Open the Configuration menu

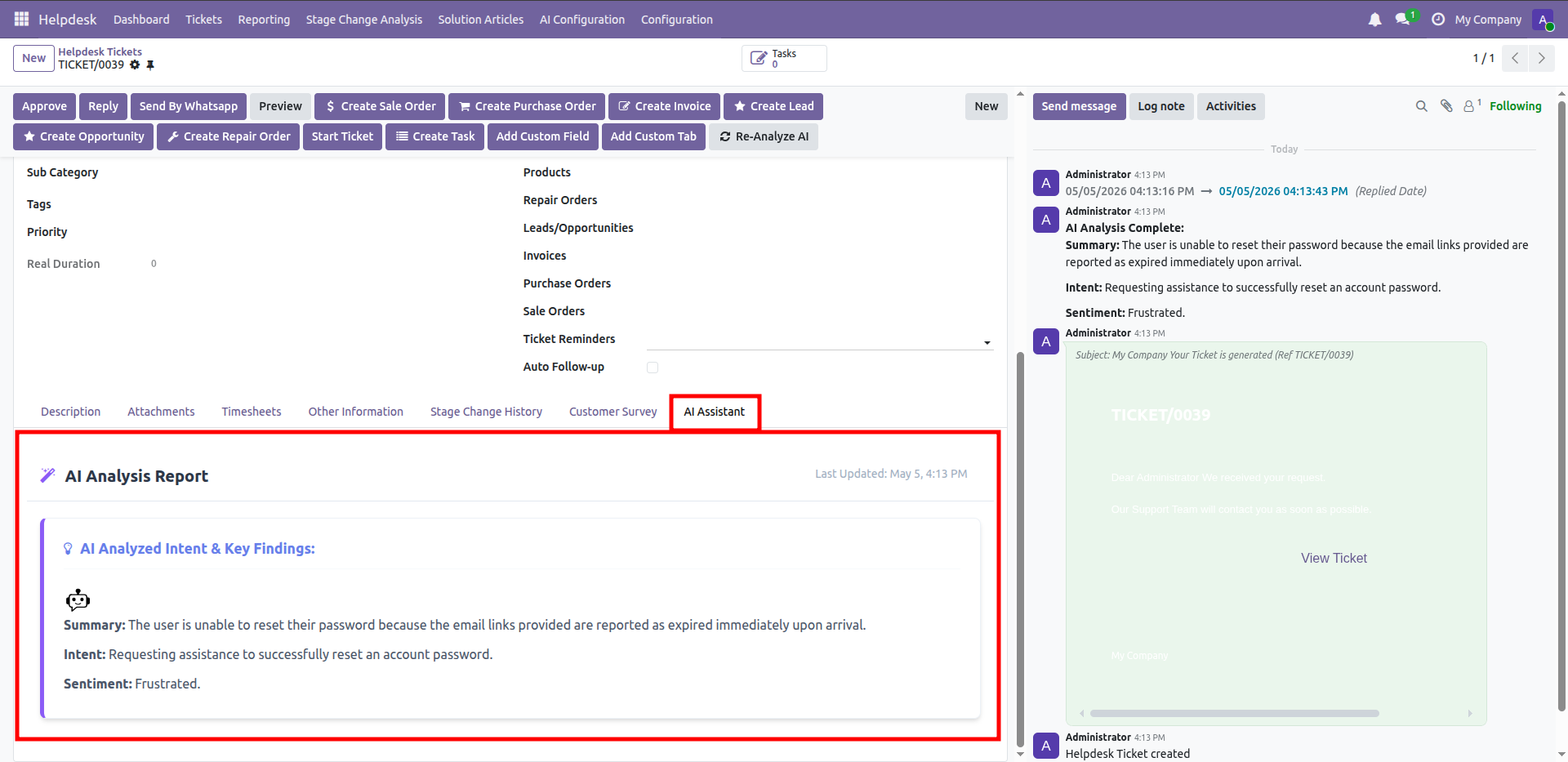(x=677, y=20)
